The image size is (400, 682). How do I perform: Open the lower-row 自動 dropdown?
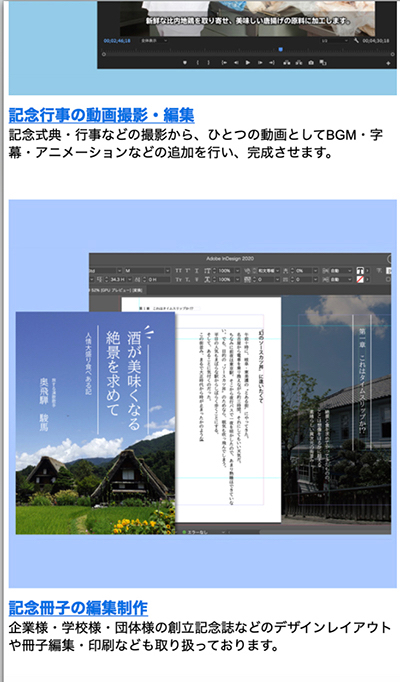point(340,279)
